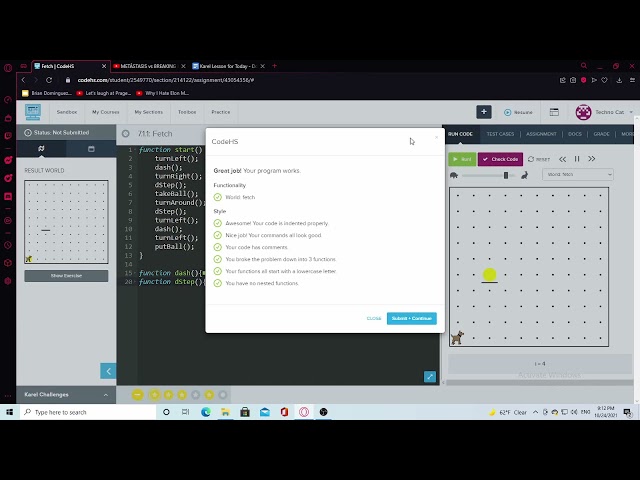This screenshot has height=480, width=640.
Task: Expand the Techno Cat account menu arrow
Action: point(631,112)
